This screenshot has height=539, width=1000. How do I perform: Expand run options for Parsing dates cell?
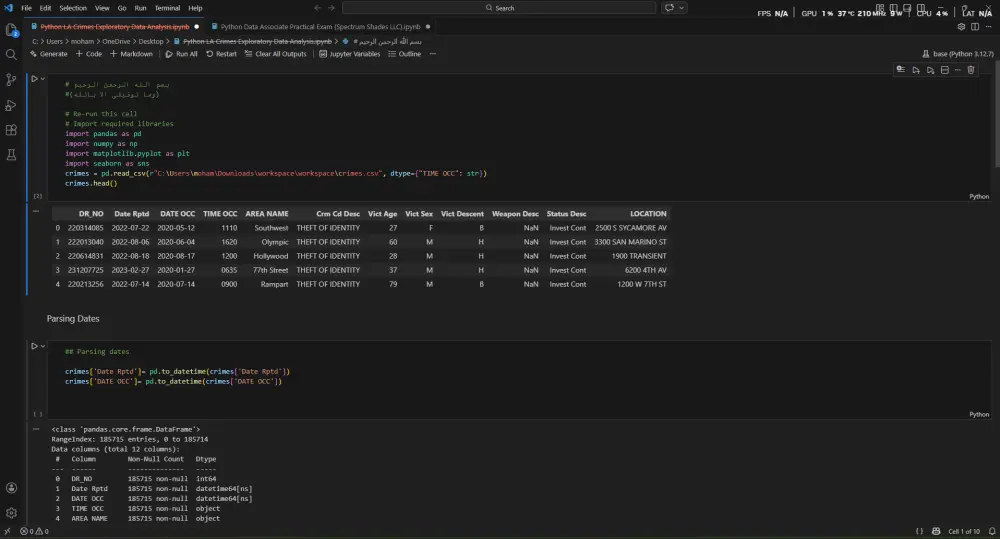click(43, 346)
